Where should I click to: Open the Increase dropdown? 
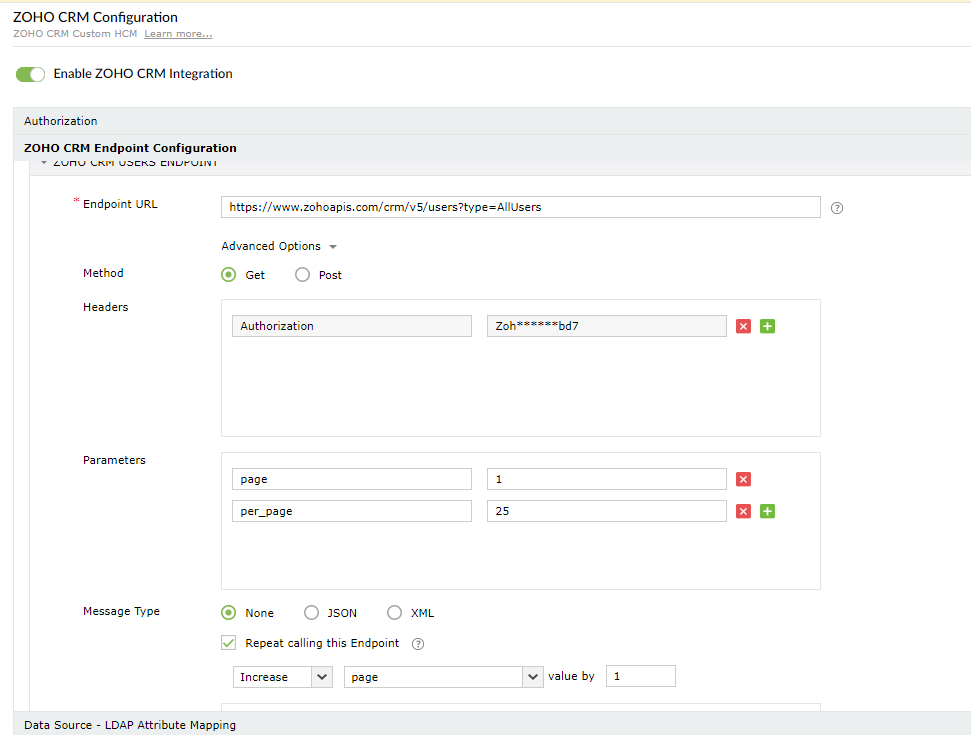282,677
